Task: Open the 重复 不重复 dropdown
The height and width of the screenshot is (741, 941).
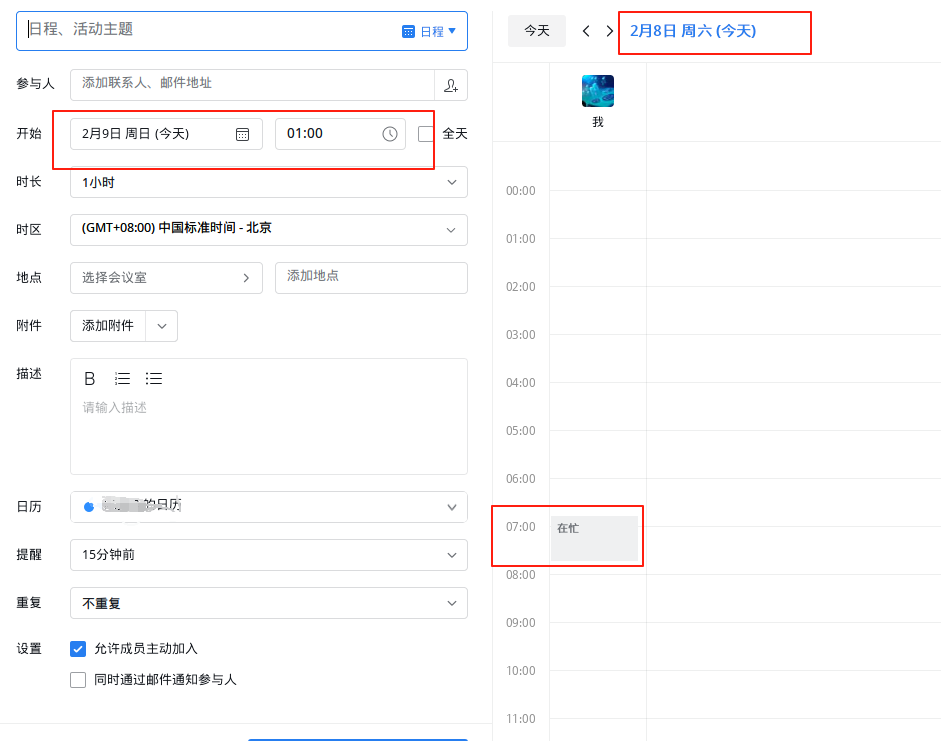Action: [269, 603]
